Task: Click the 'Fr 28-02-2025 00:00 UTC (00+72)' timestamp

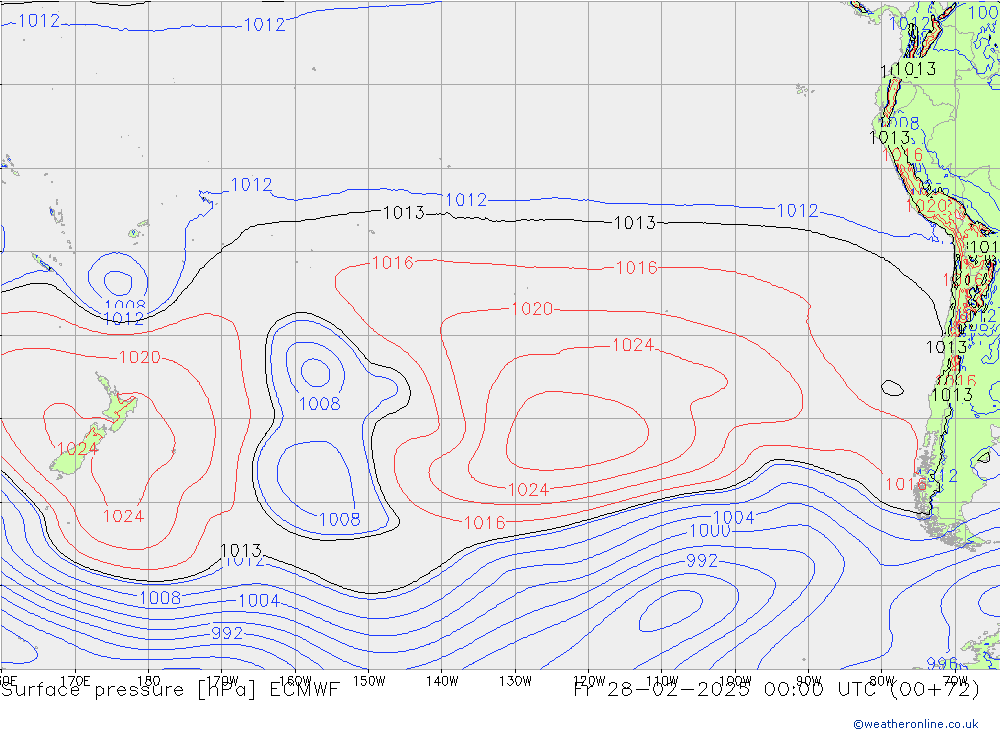Action: (777, 690)
